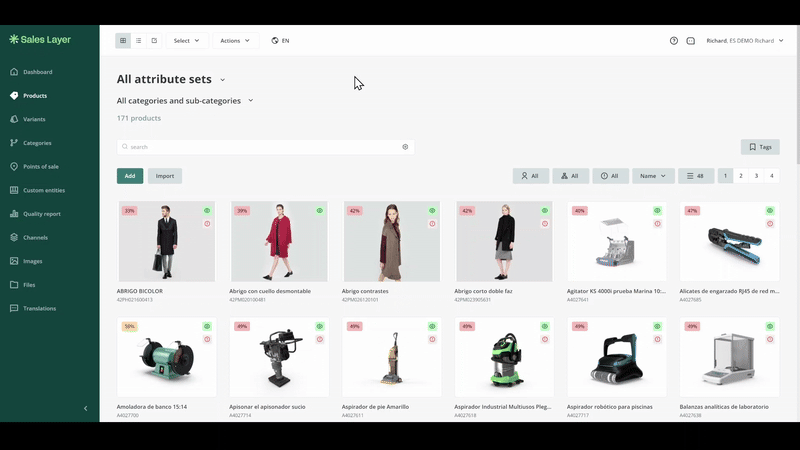Screen dimensions: 800x450
Task: Click the Import button
Action: coord(165,176)
